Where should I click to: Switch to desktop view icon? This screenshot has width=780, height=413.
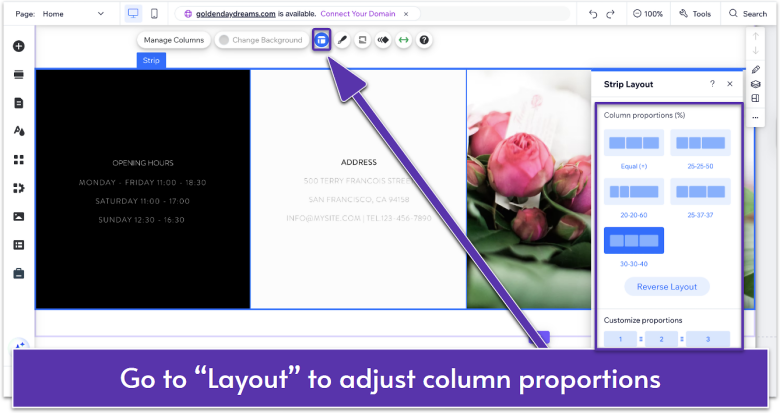coord(133,13)
